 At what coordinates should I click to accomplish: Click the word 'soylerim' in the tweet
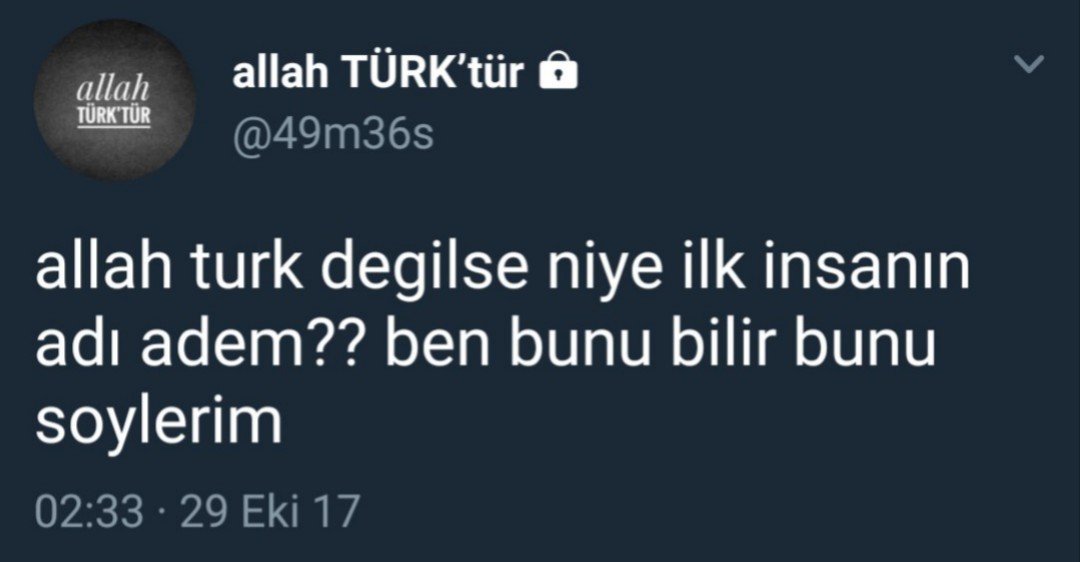[x=158, y=420]
